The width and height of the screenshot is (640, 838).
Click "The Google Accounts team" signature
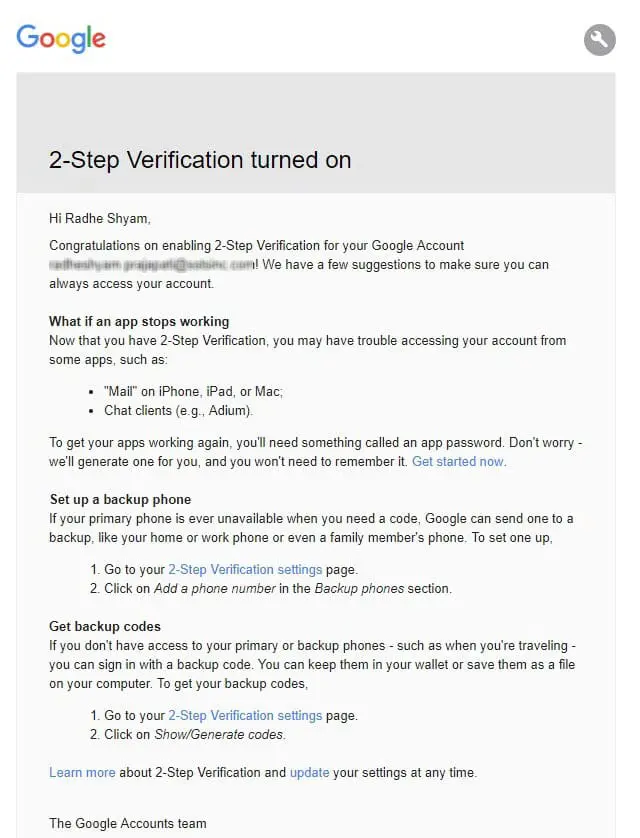click(128, 824)
